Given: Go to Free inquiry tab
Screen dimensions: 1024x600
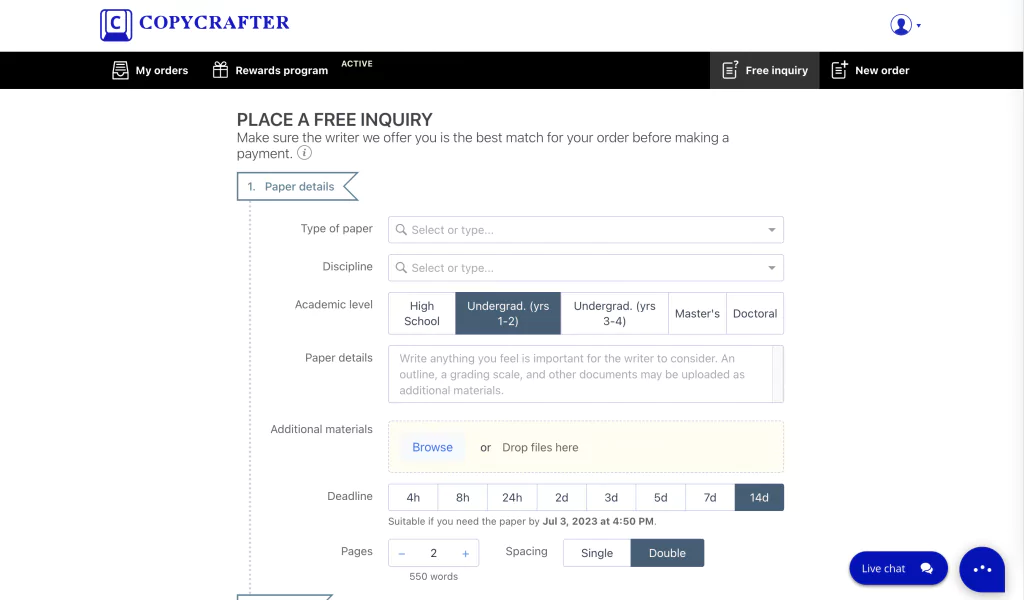Looking at the screenshot, I should point(765,71).
